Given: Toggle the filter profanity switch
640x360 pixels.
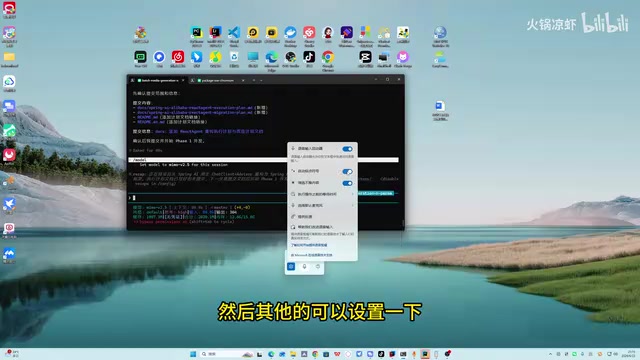Looking at the screenshot, I should [x=347, y=183].
